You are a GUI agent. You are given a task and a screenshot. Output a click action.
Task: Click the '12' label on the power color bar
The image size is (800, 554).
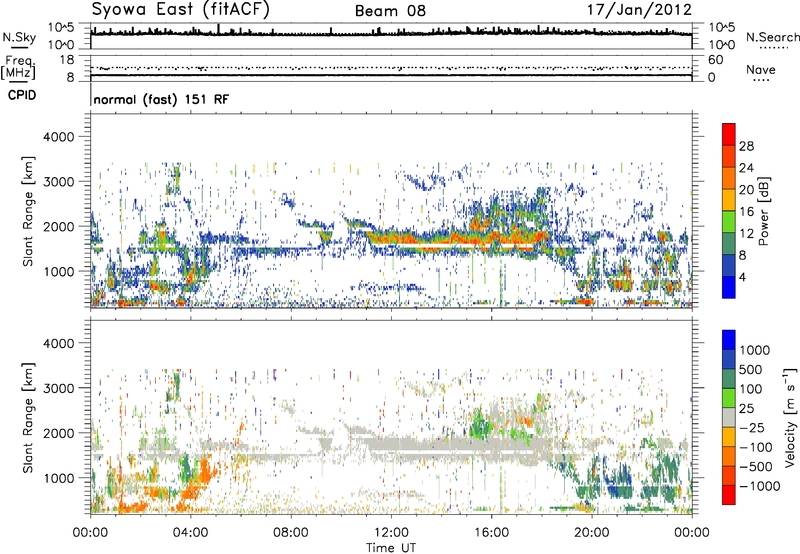tap(746, 234)
